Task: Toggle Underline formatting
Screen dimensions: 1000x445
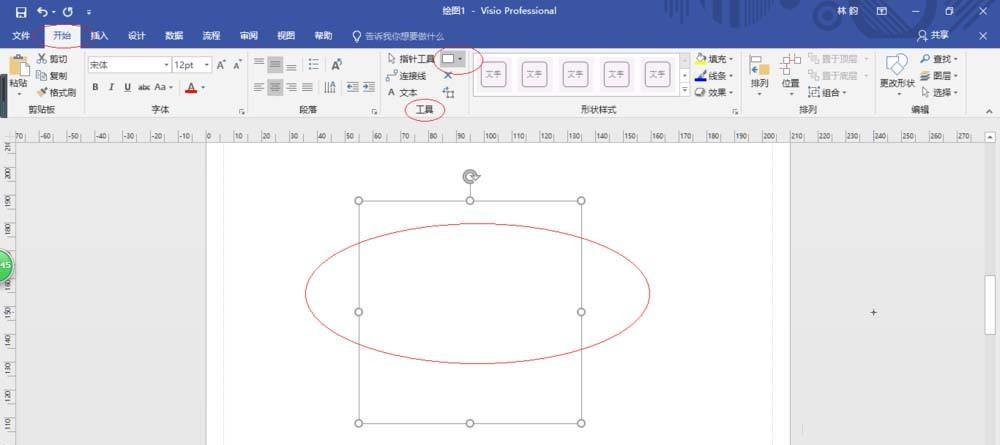Action: point(128,87)
